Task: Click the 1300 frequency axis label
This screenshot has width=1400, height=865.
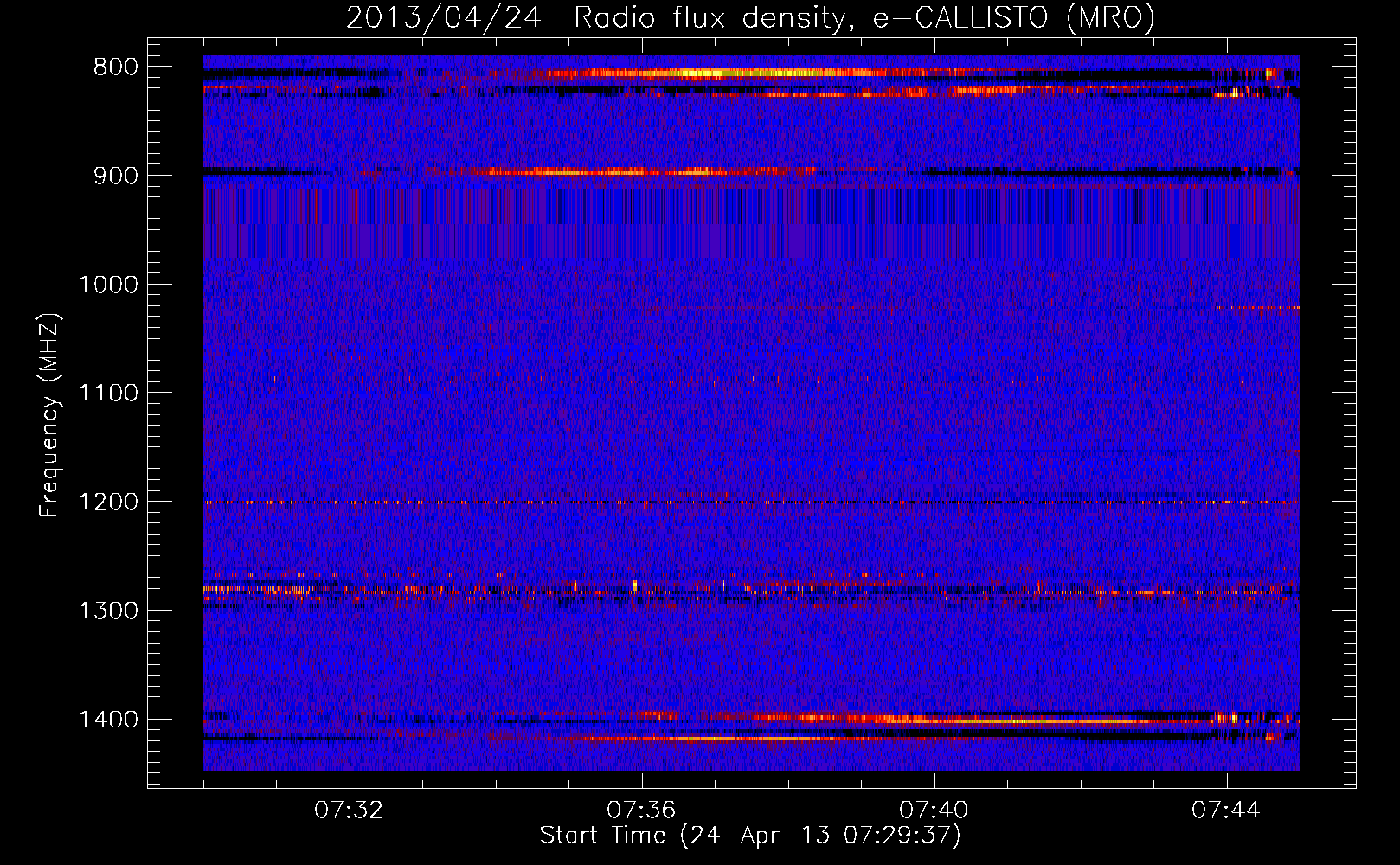Action: [108, 611]
